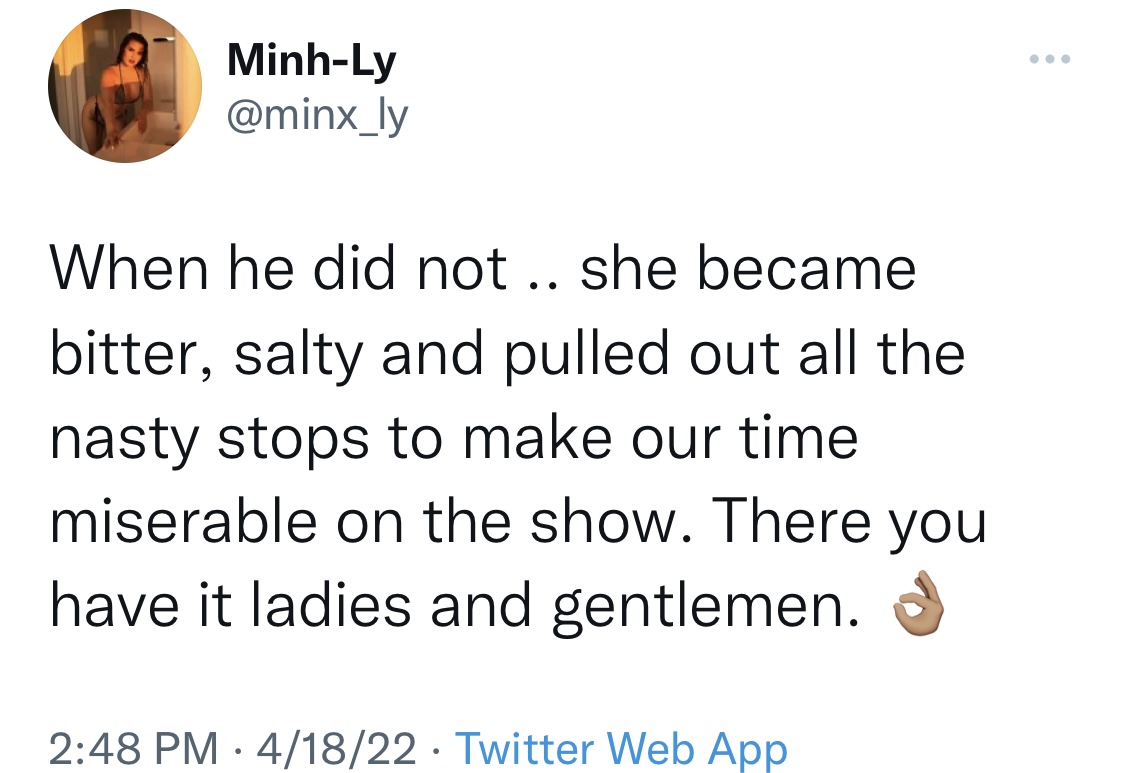Click the 2:48 PM timestamp
The height and width of the screenshot is (773, 1125).
(134, 749)
